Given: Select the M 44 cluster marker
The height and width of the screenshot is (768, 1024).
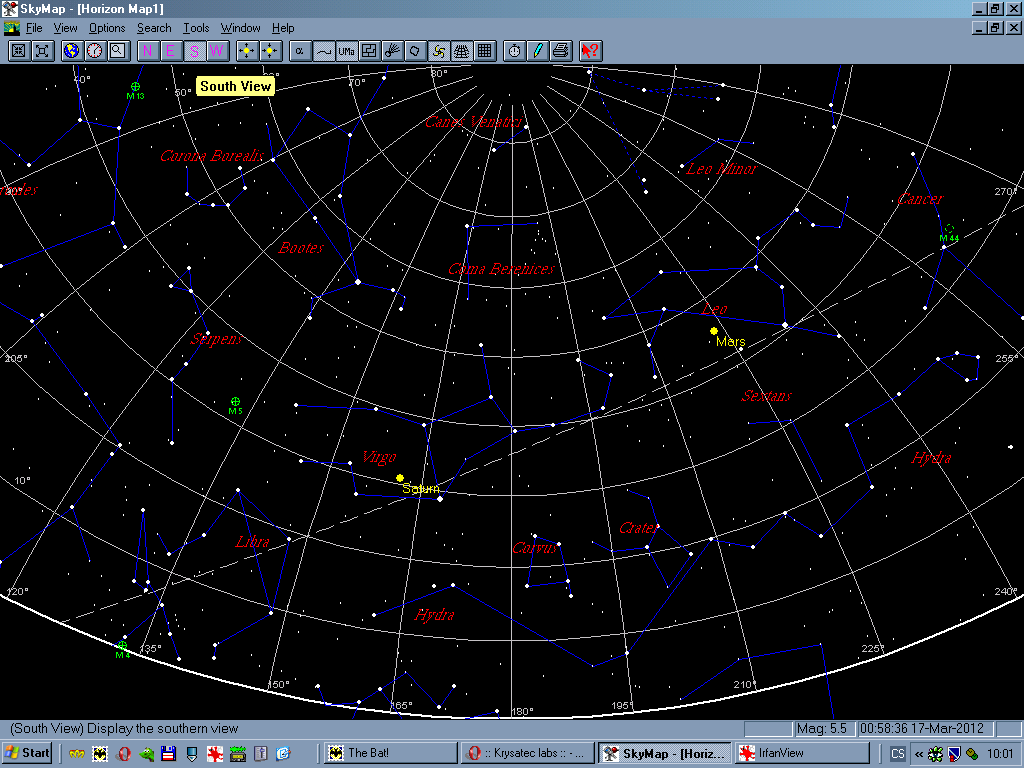Looking at the screenshot, I should click(x=950, y=229).
